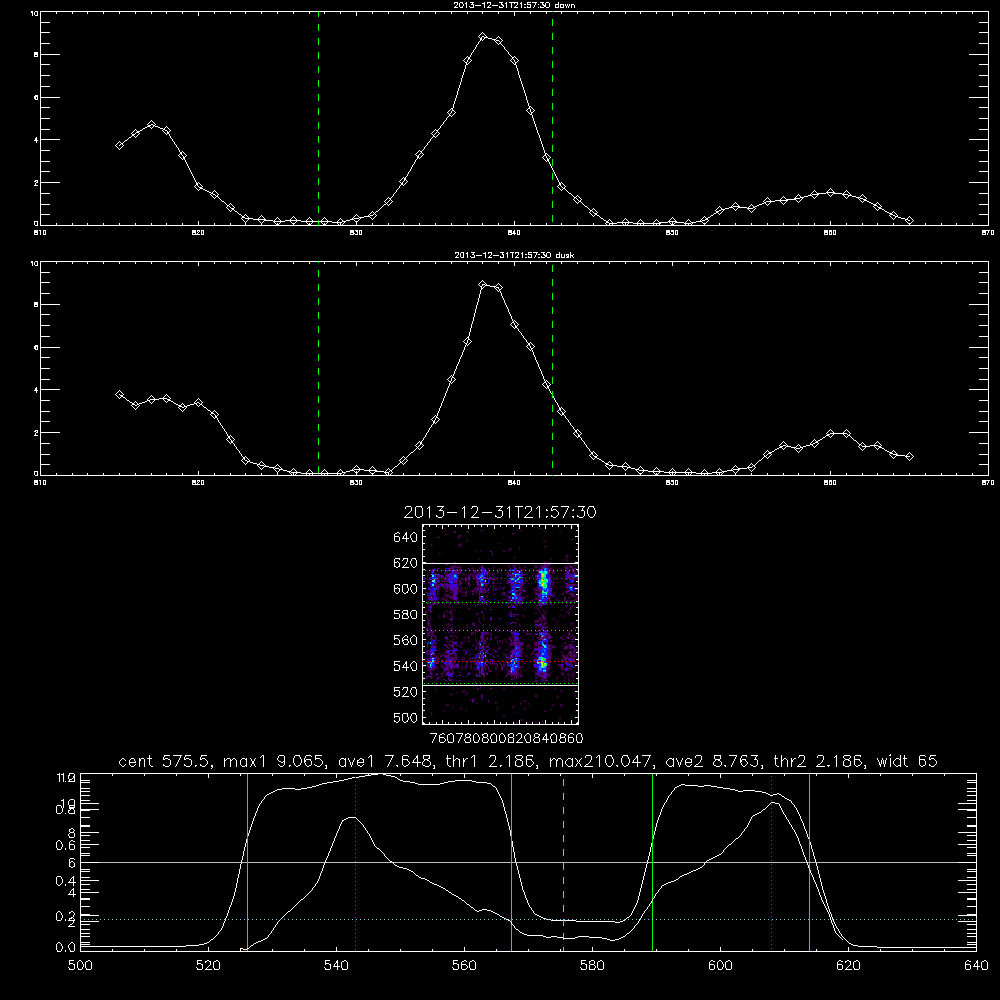
Task: Click spectral image y-axis label 560
Action: click(x=405, y=640)
